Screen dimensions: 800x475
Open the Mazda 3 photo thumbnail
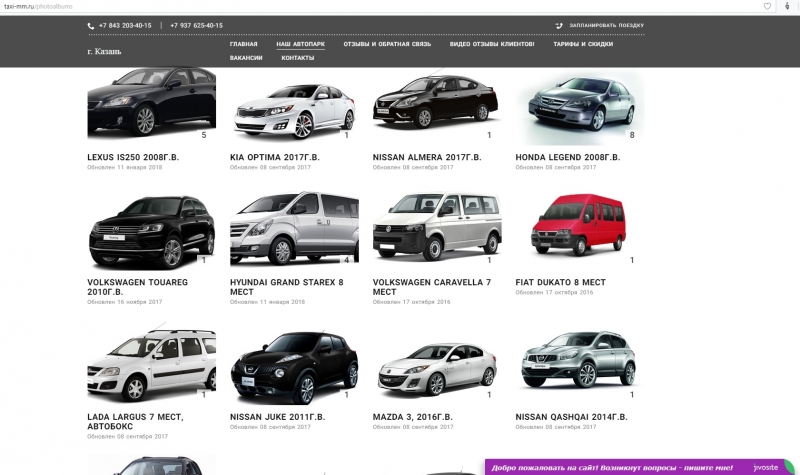437,367
